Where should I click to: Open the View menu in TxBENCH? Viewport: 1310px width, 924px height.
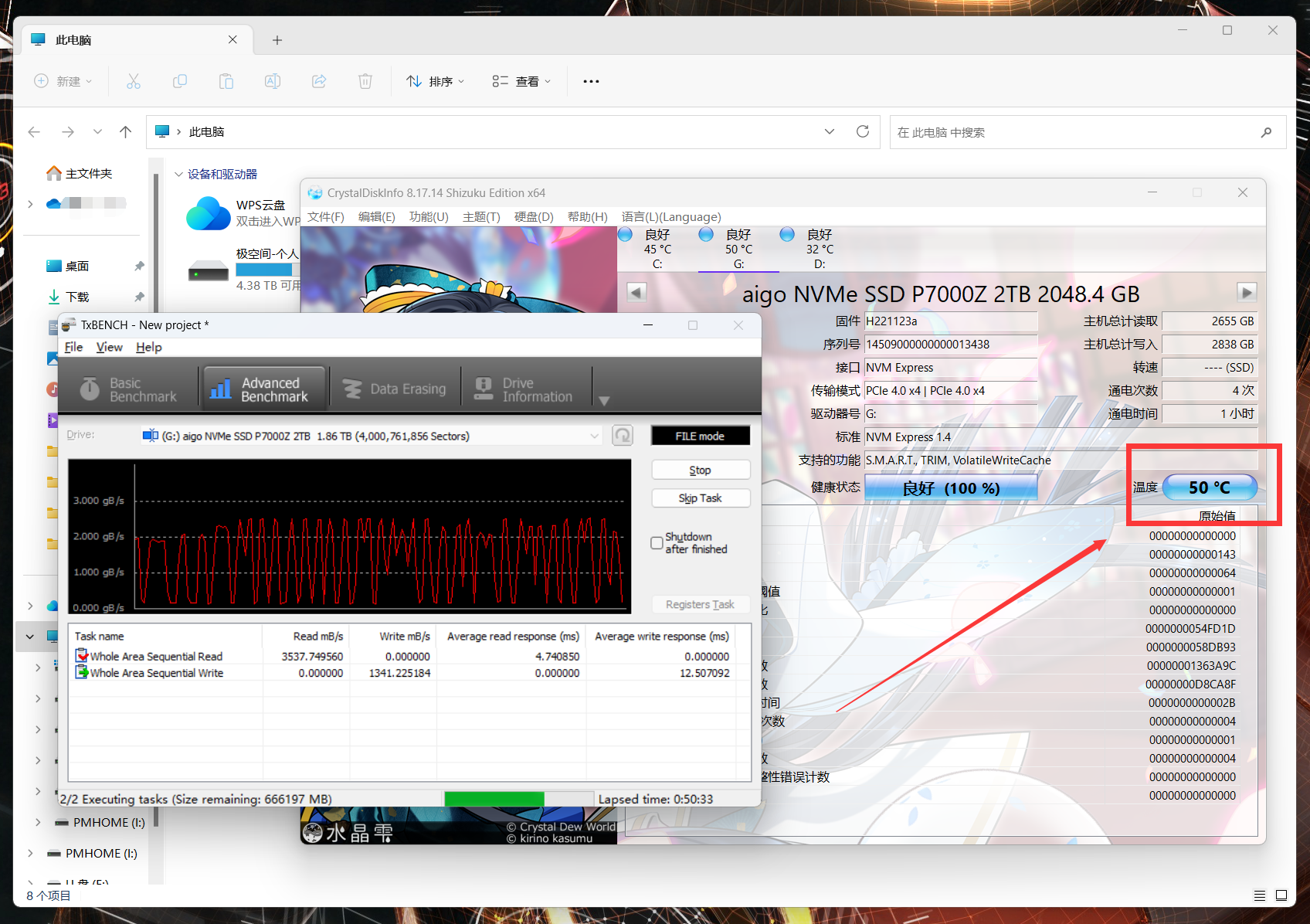click(109, 347)
